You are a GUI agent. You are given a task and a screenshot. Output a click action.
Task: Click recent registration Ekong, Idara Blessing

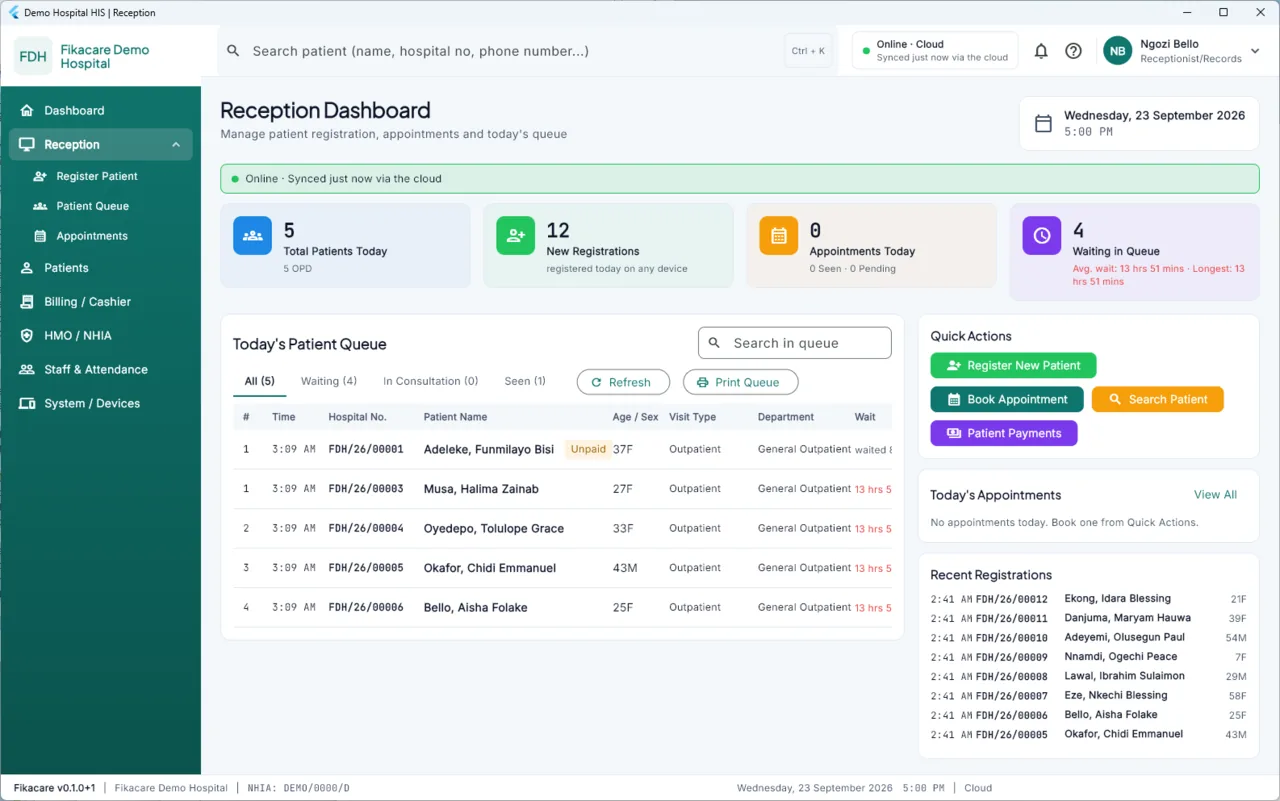pyautogui.click(x=1089, y=599)
